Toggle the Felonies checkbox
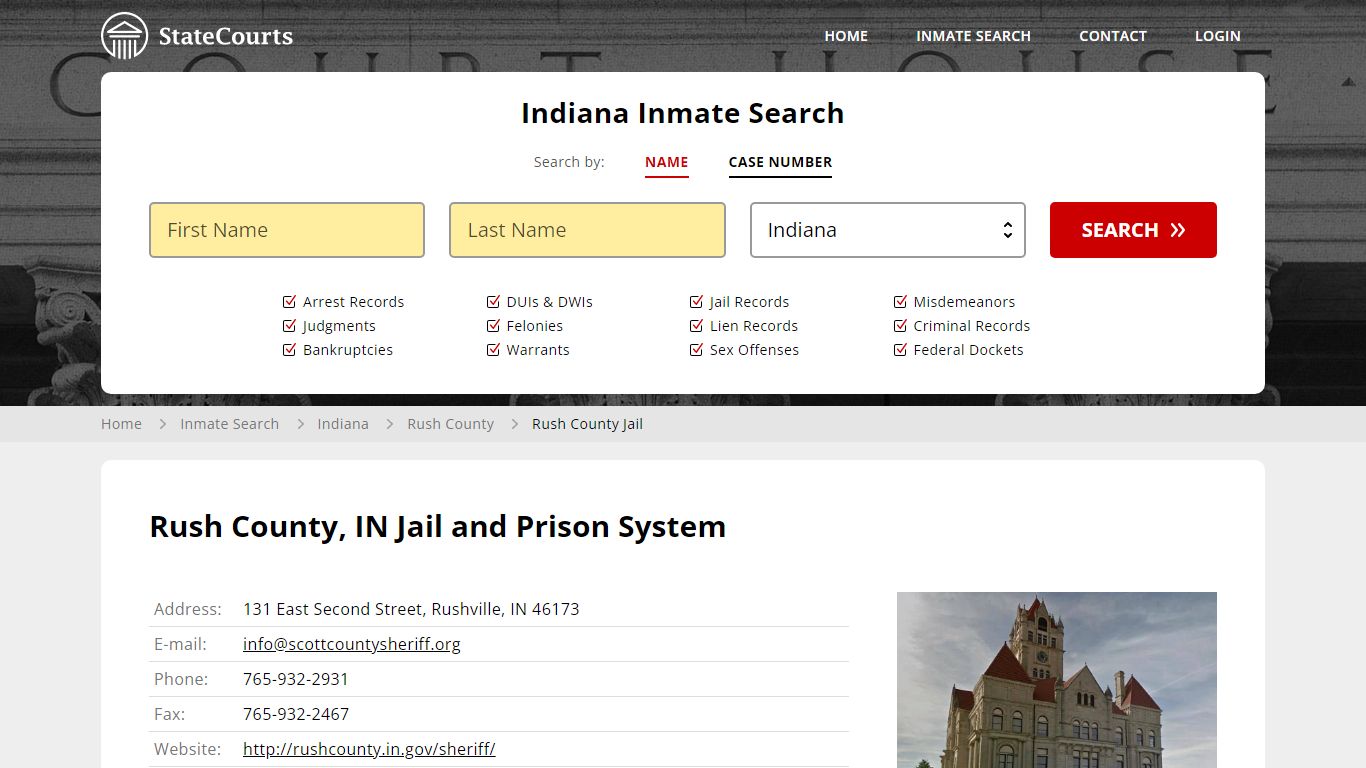This screenshot has width=1366, height=768. tap(493, 326)
